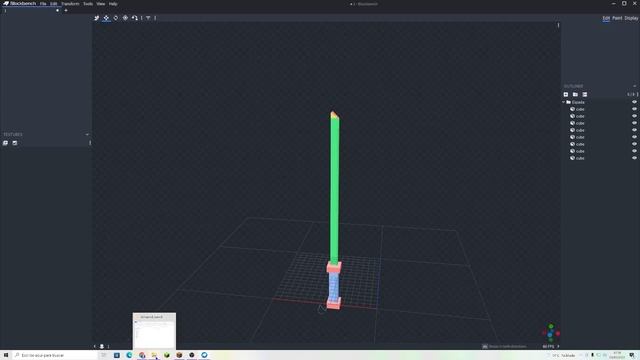The height and width of the screenshot is (360, 640).
Task: Hide the fifth cube under Espada
Action: click(x=634, y=137)
